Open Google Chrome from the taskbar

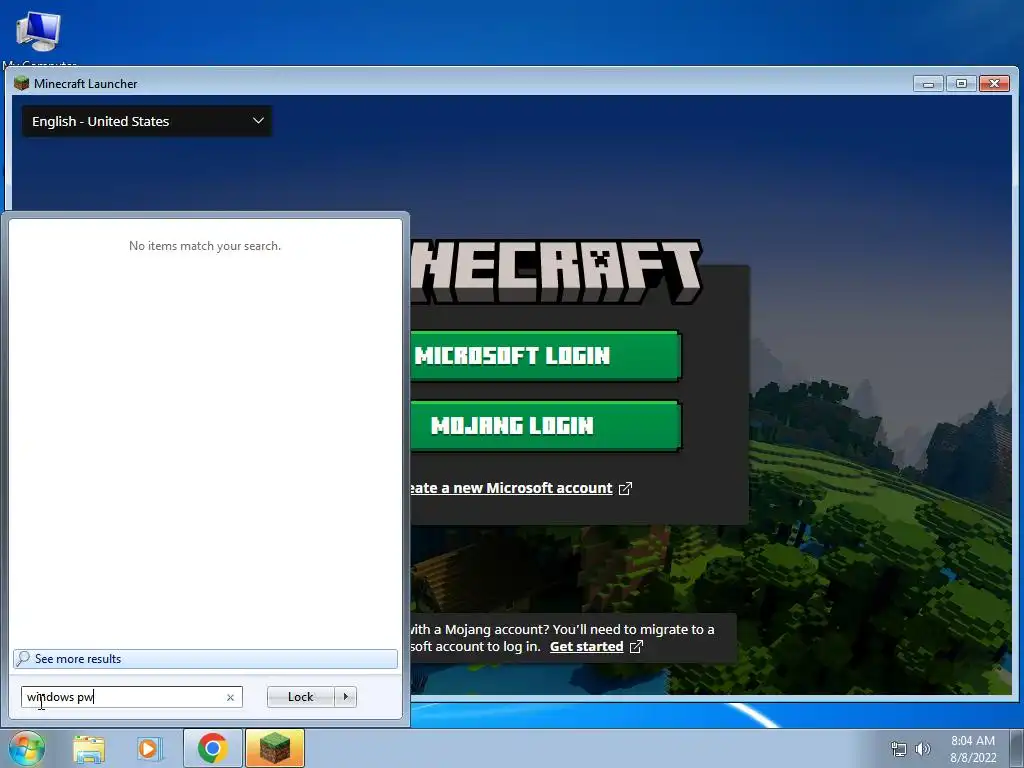click(212, 748)
